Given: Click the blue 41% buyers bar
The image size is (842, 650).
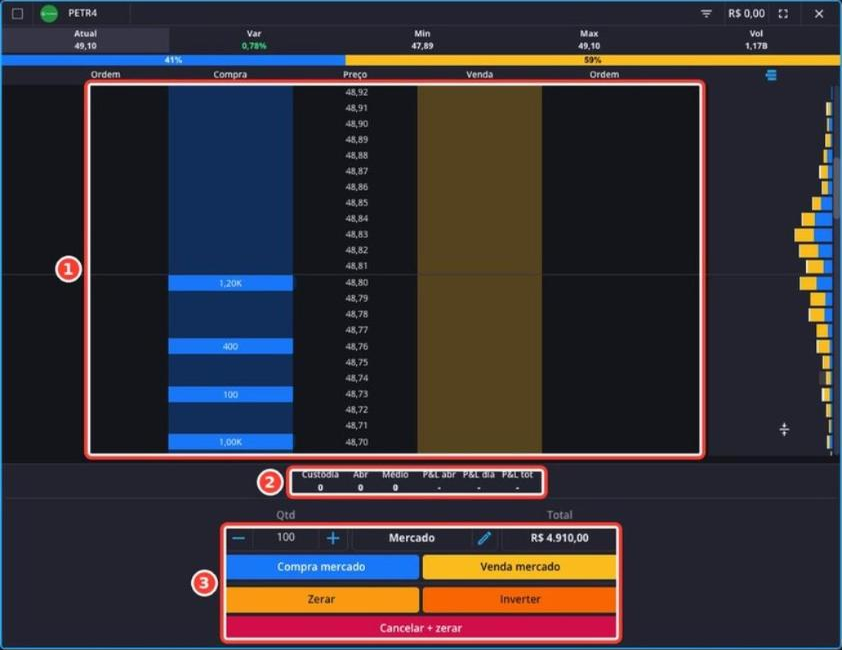Looking at the screenshot, I should point(173,60).
